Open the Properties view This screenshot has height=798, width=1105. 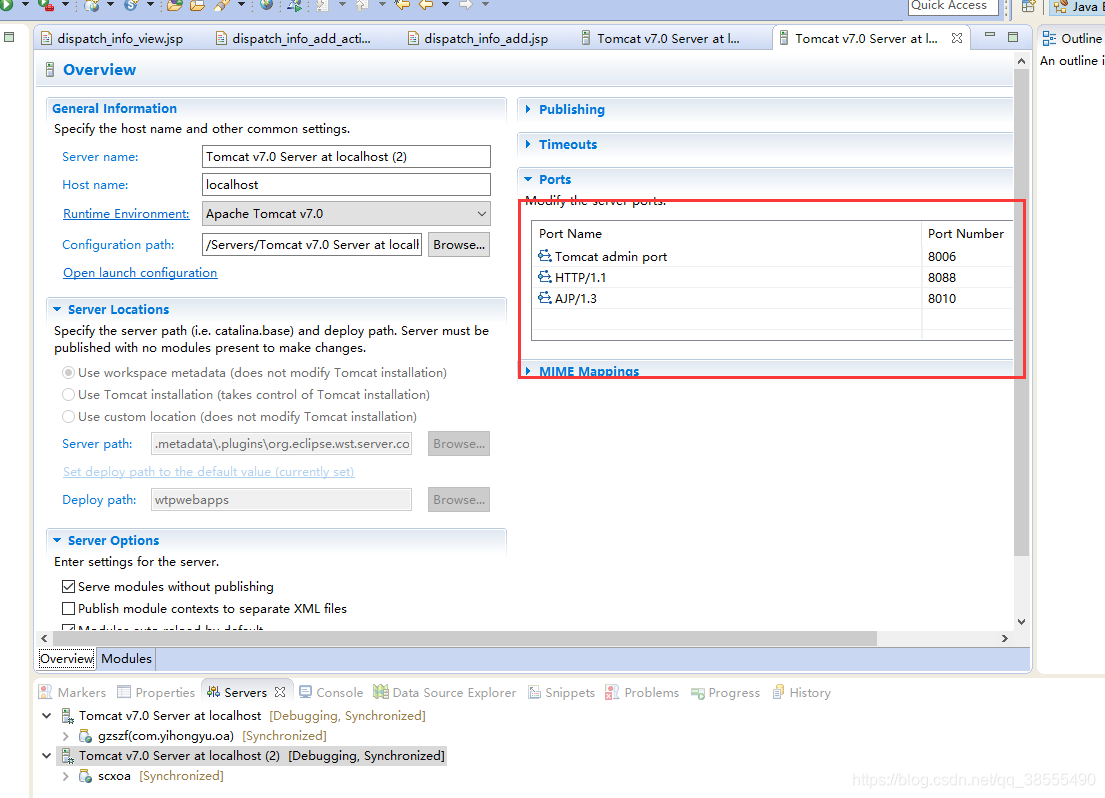[156, 693]
